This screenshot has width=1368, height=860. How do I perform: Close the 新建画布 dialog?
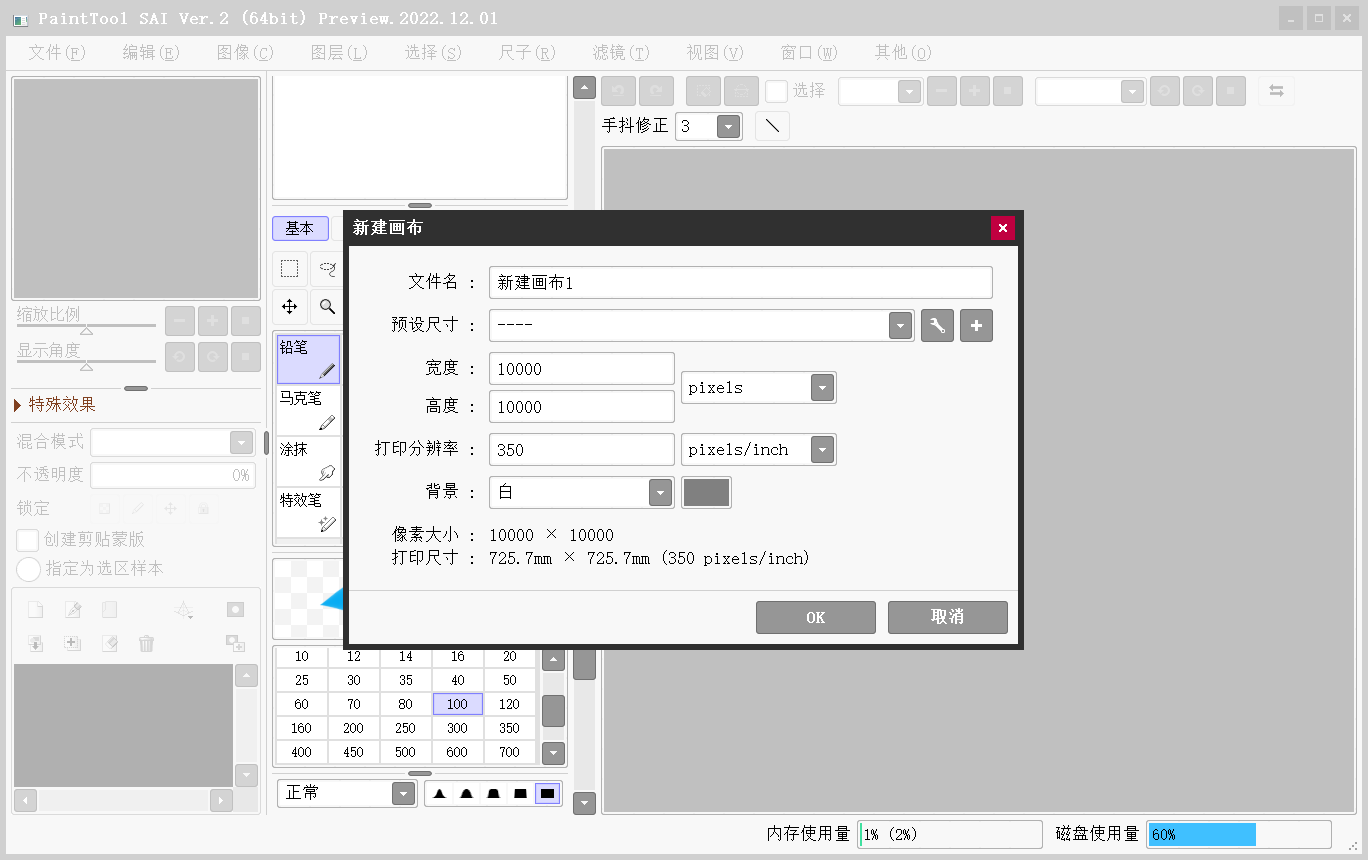(x=1003, y=228)
